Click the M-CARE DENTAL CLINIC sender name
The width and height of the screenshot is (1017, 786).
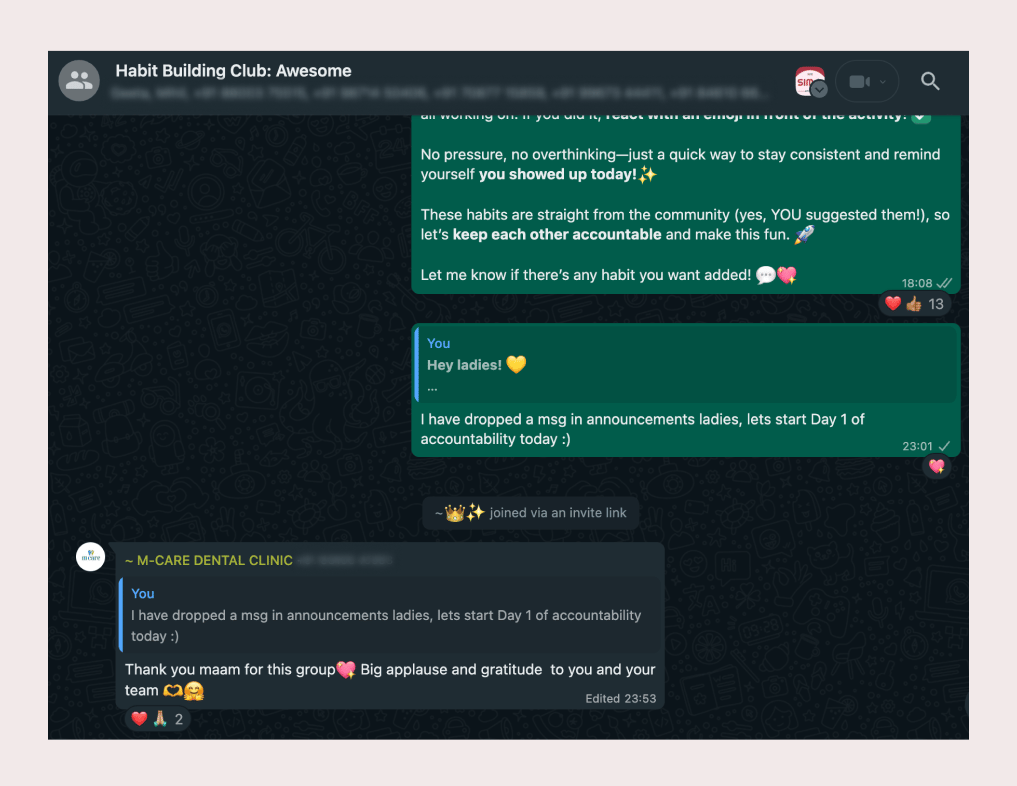click(x=208, y=560)
